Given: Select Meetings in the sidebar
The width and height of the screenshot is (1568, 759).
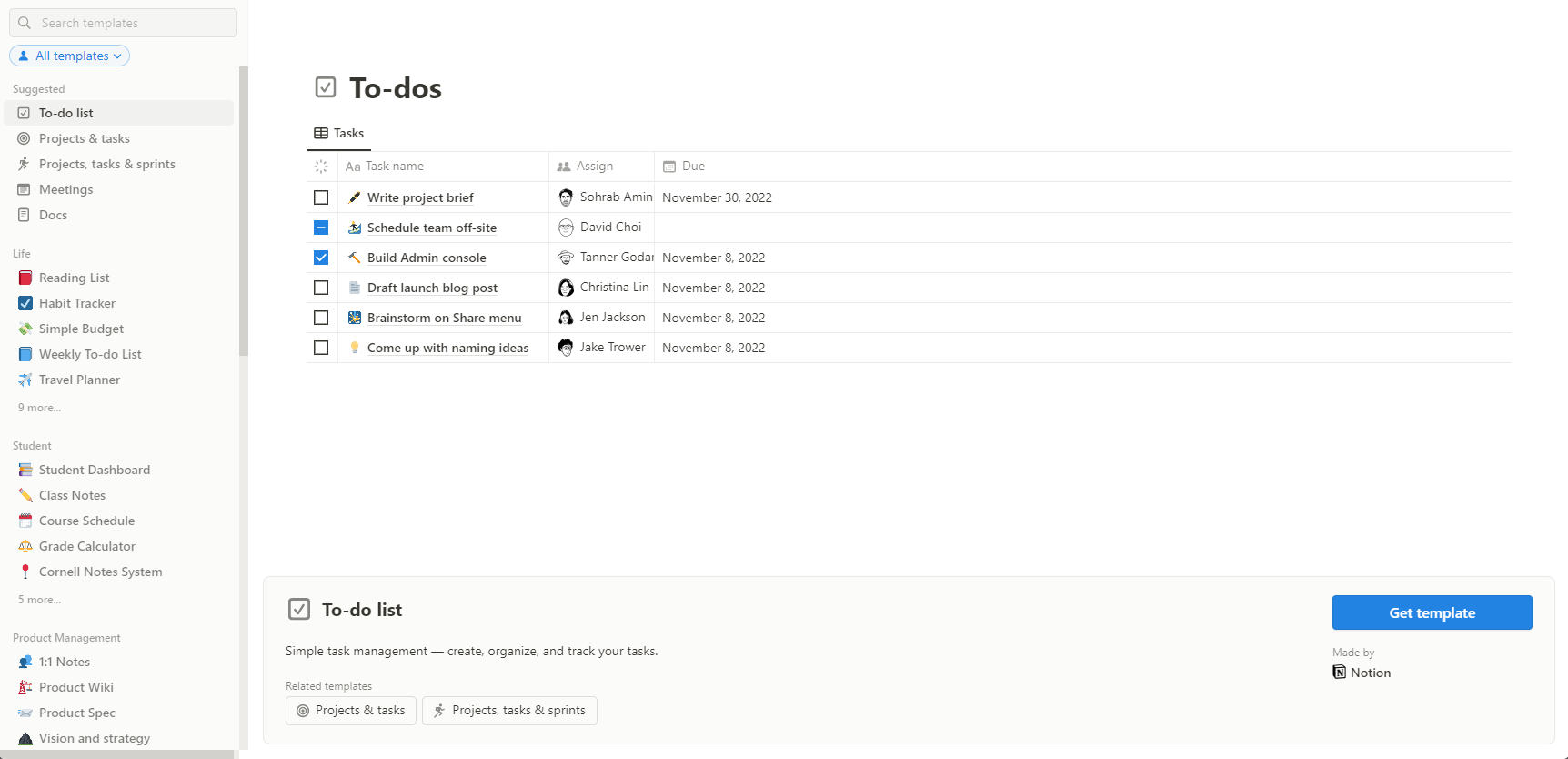Looking at the screenshot, I should point(65,189).
